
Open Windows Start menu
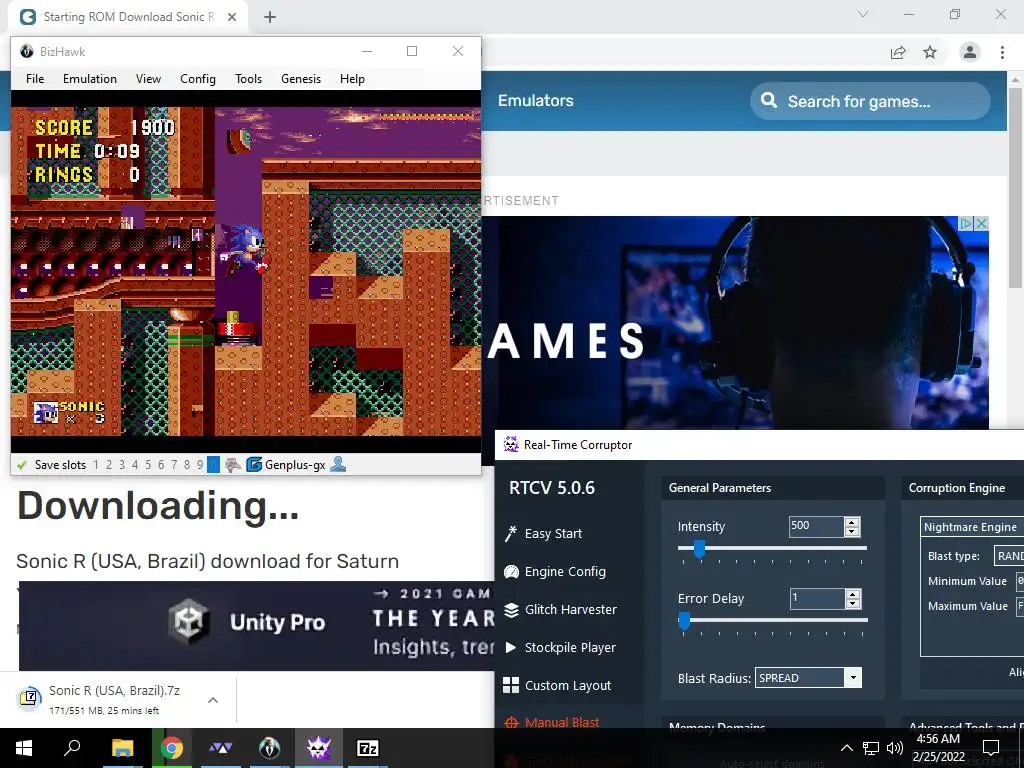click(x=24, y=748)
